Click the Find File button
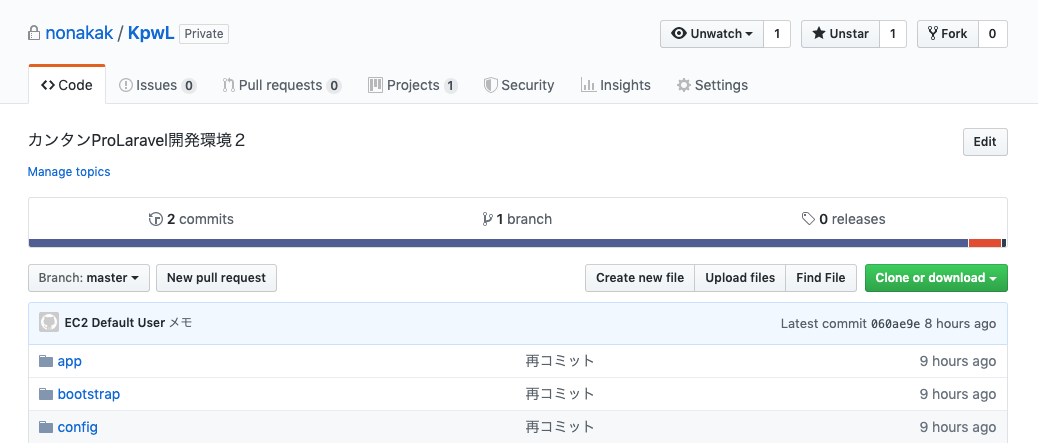 click(x=820, y=277)
